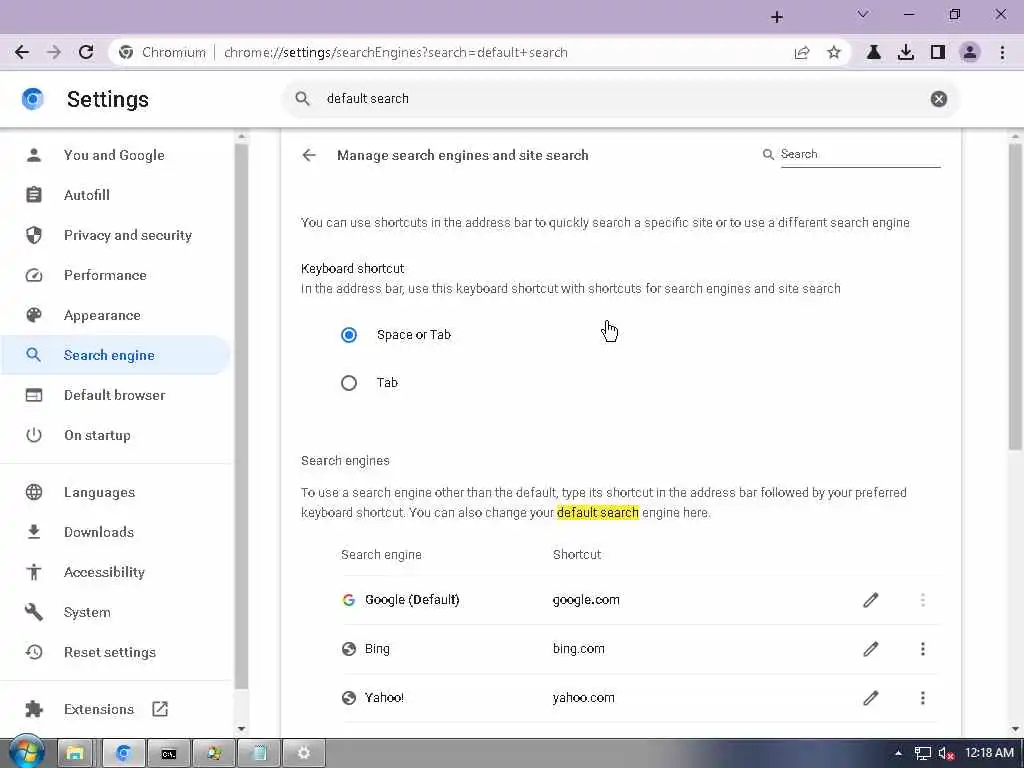The width and height of the screenshot is (1024, 768).
Task: Open Languages settings section
Action: coord(115,492)
